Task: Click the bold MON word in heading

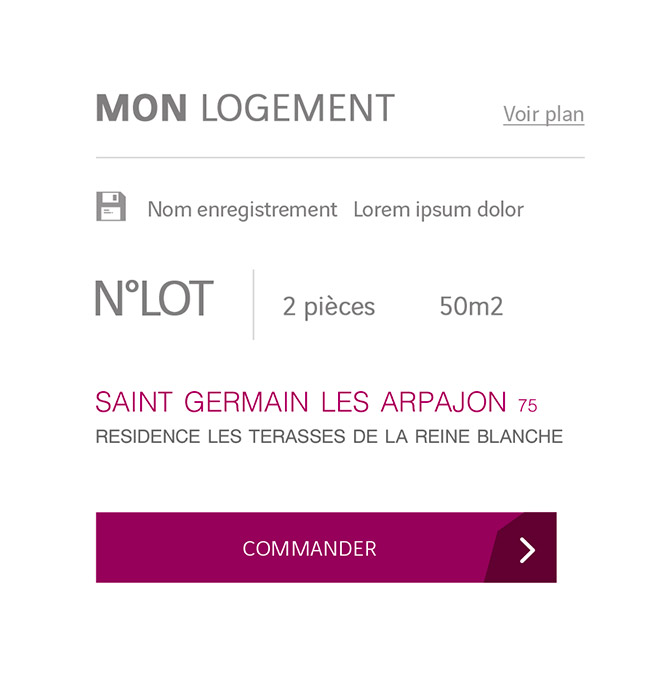Action: [x=141, y=108]
